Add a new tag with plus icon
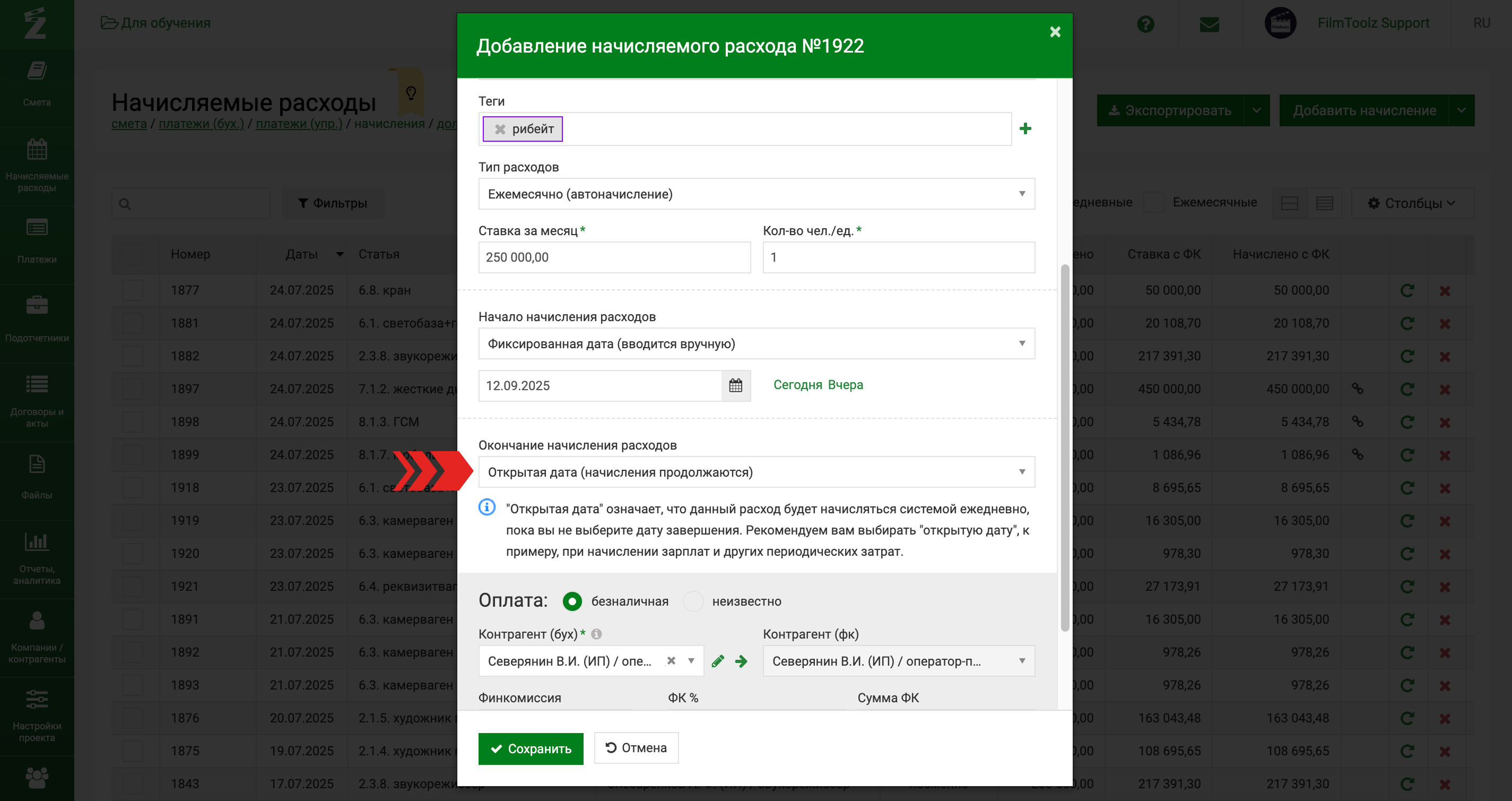This screenshot has width=1512, height=801. 1025,128
